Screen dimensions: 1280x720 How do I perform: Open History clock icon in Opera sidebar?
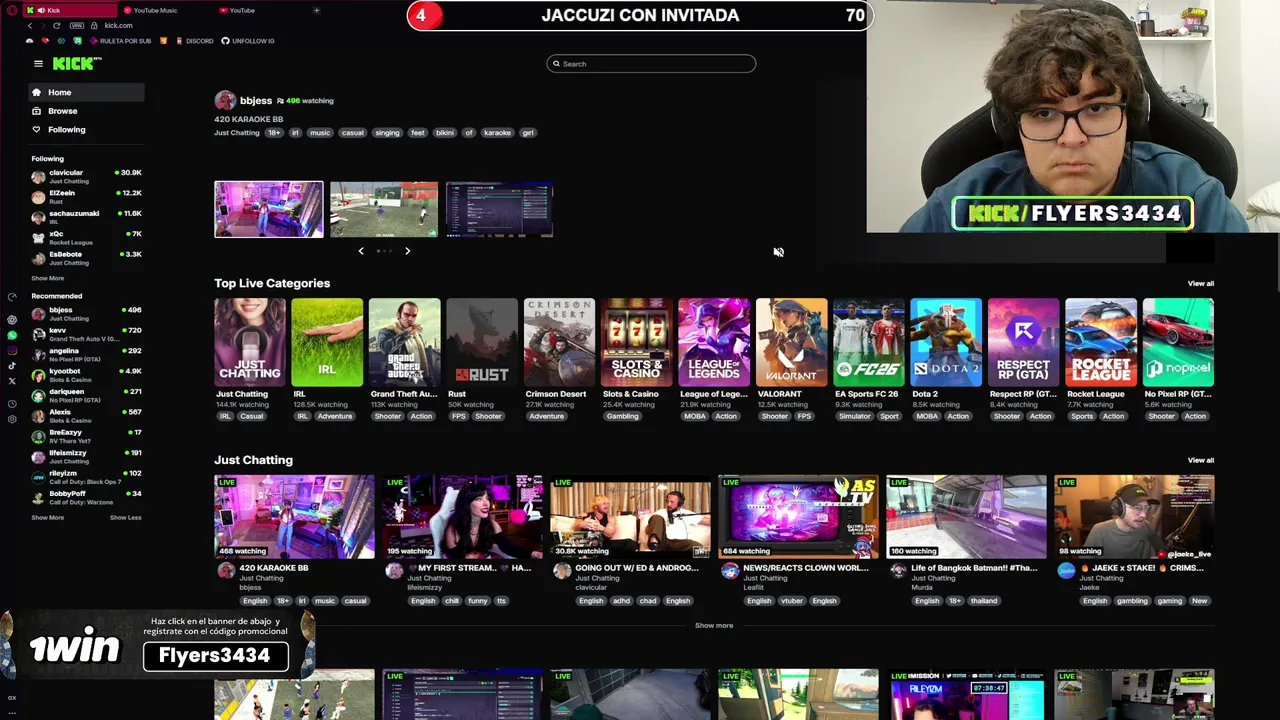(12, 404)
